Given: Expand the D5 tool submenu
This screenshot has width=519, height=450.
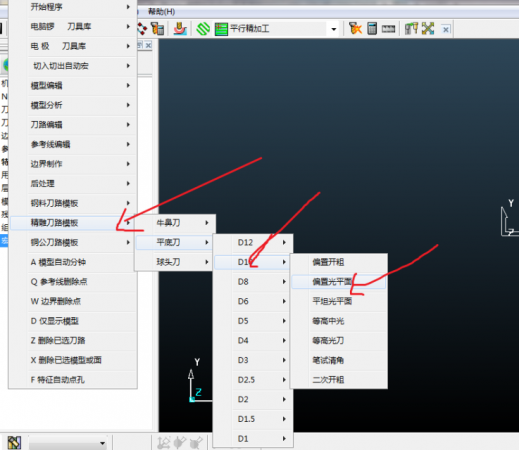Looking at the screenshot, I should (x=253, y=321).
